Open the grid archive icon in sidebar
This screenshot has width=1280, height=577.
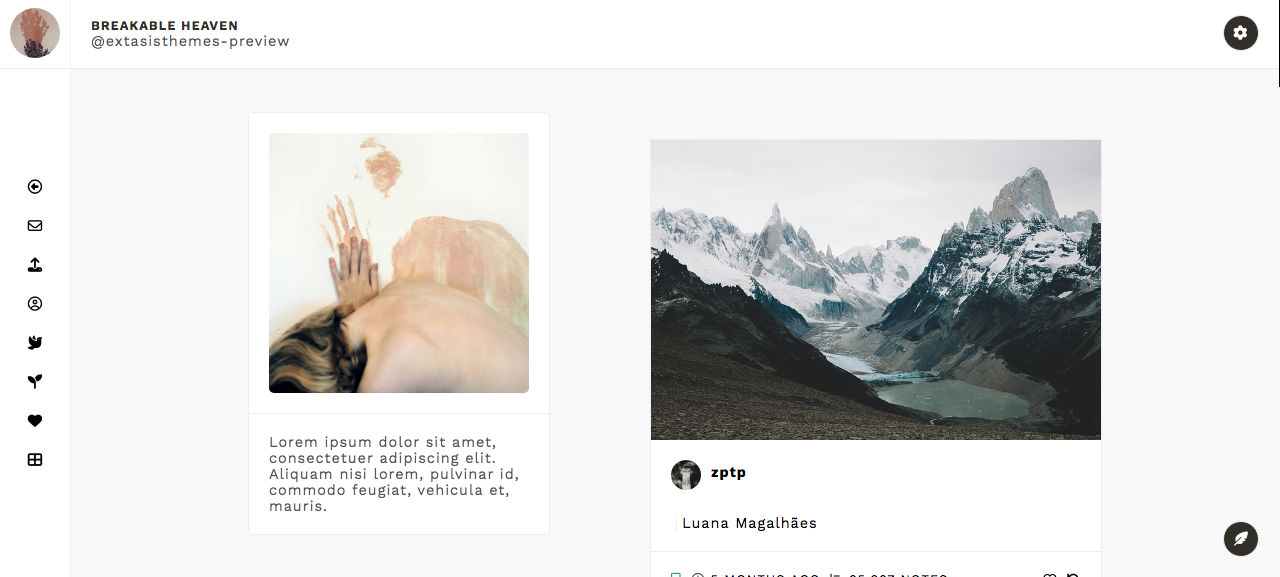pyautogui.click(x=35, y=460)
